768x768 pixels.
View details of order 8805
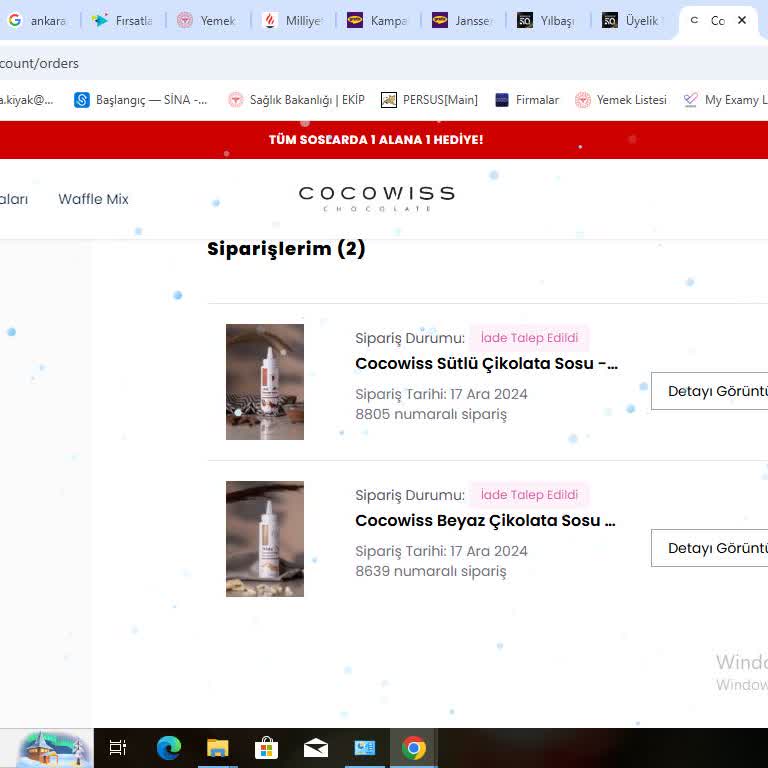pyautogui.click(x=711, y=391)
